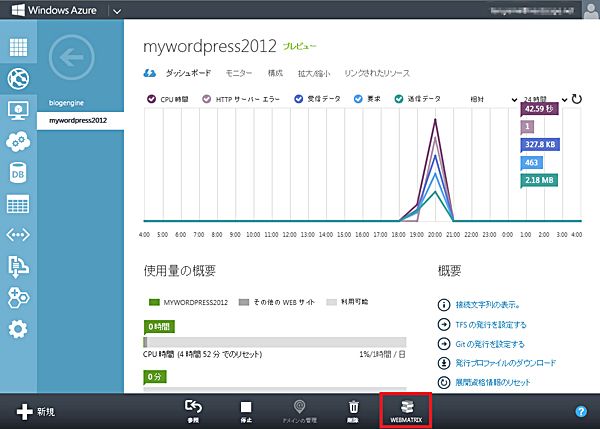Select the Web Sites globe icon
The height and width of the screenshot is (429, 600).
18,79
